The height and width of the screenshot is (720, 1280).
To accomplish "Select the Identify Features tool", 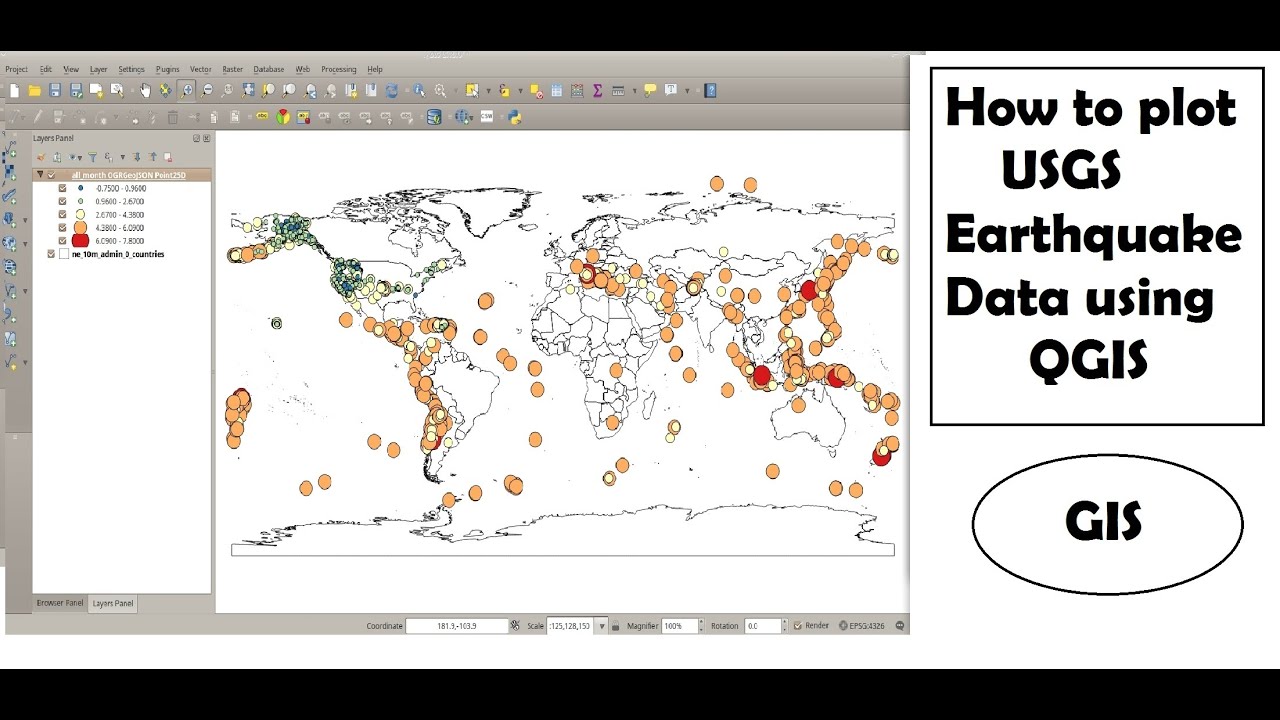I will coord(419,90).
